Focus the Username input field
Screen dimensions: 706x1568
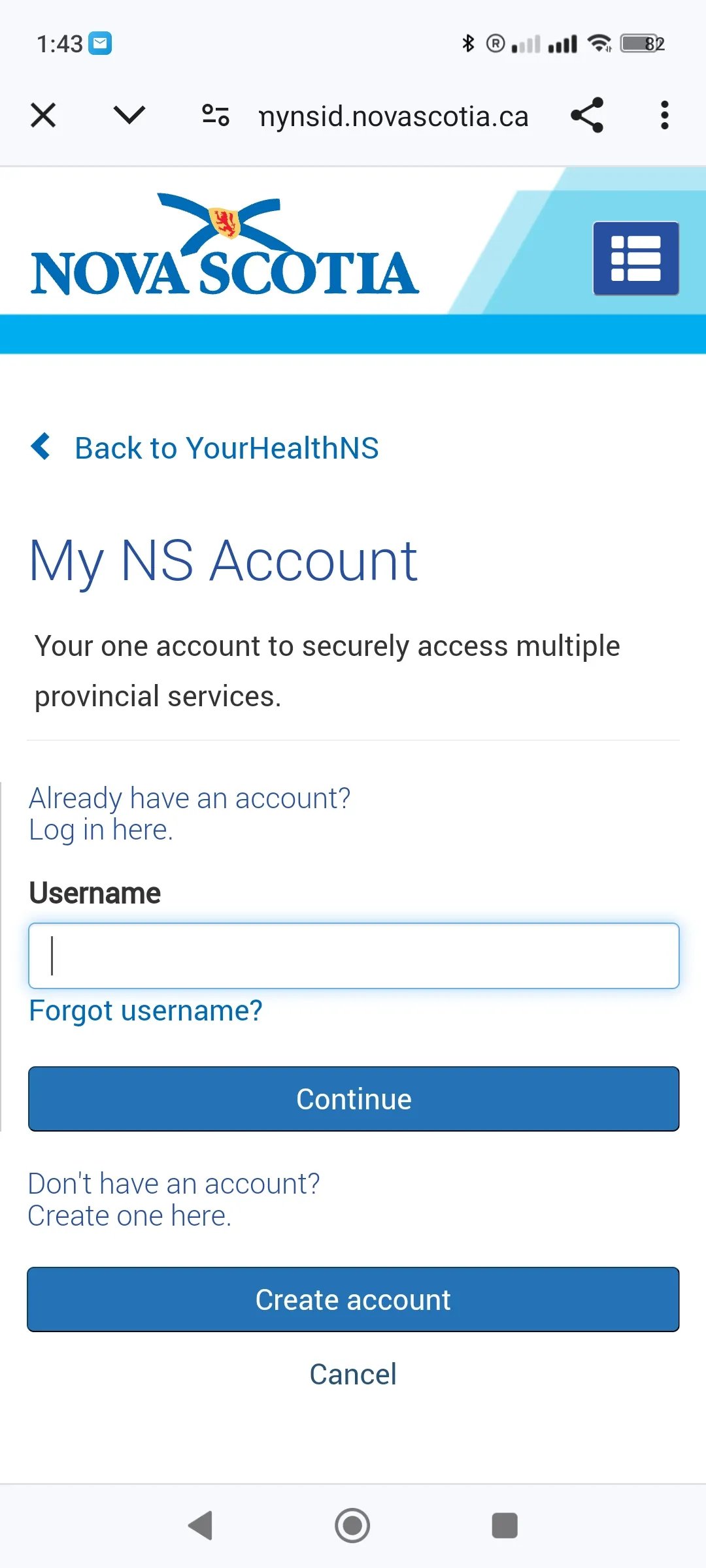coord(354,956)
